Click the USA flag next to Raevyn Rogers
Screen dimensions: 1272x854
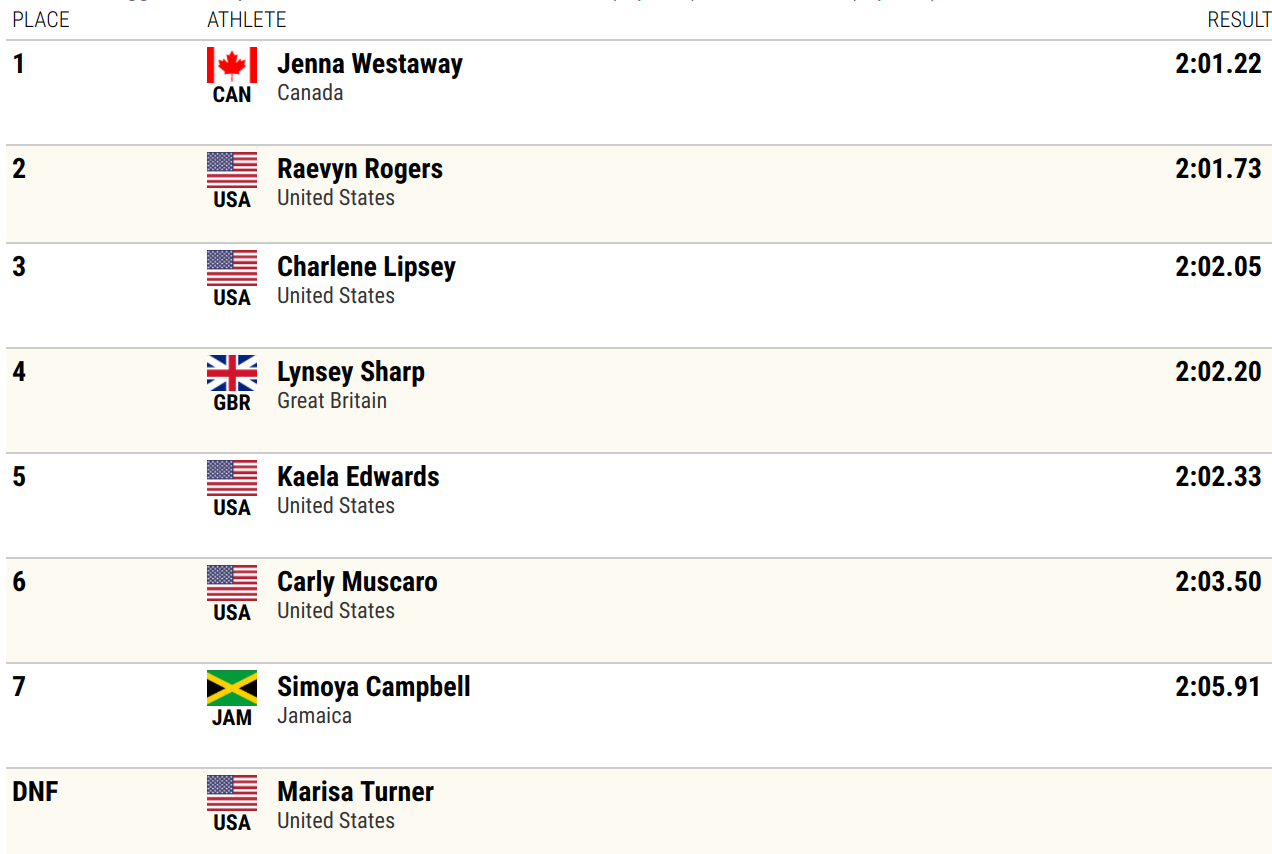tap(232, 170)
